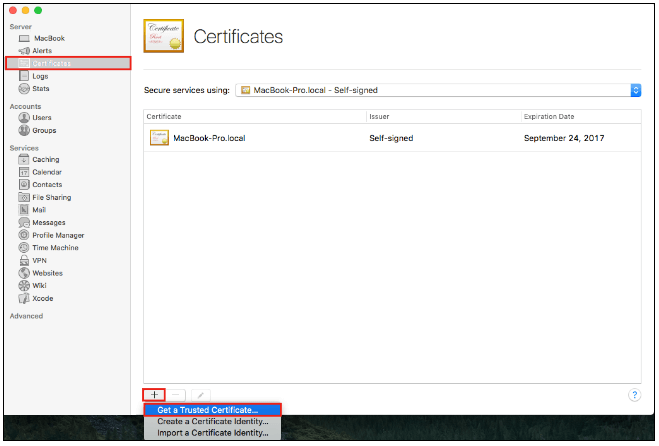Click the help question mark button

pyautogui.click(x=634, y=395)
